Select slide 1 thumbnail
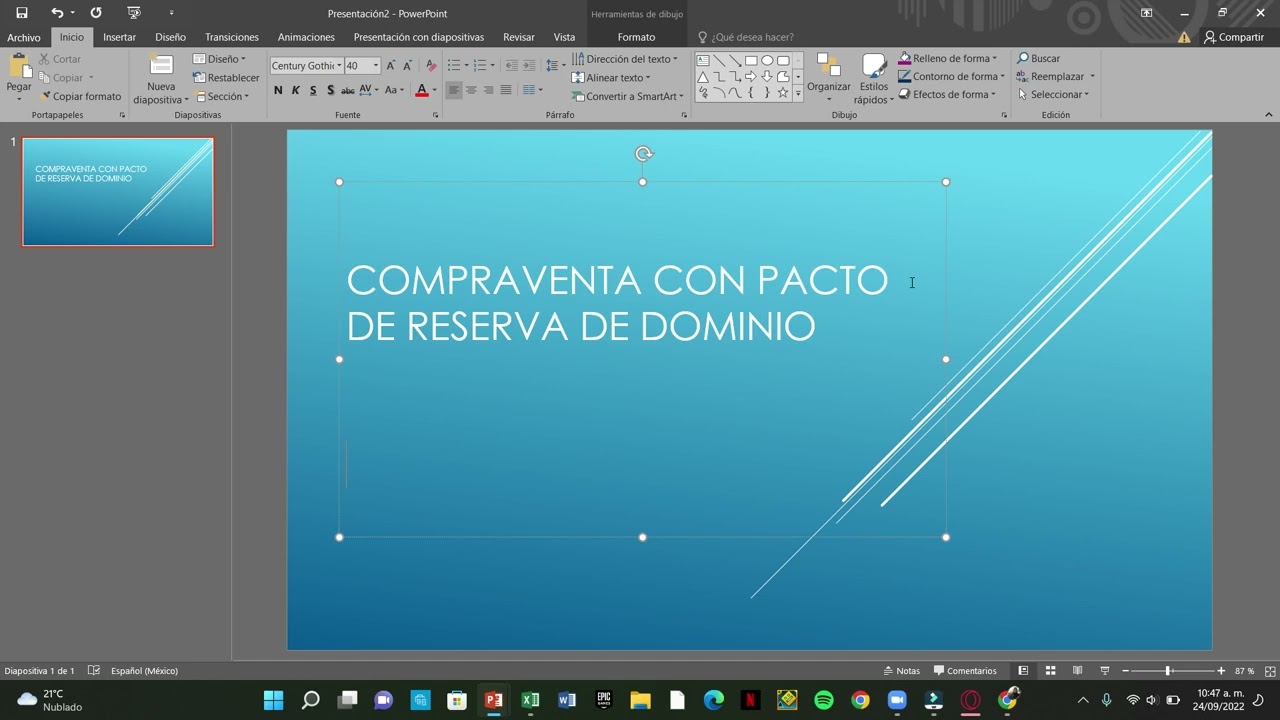 pyautogui.click(x=118, y=192)
